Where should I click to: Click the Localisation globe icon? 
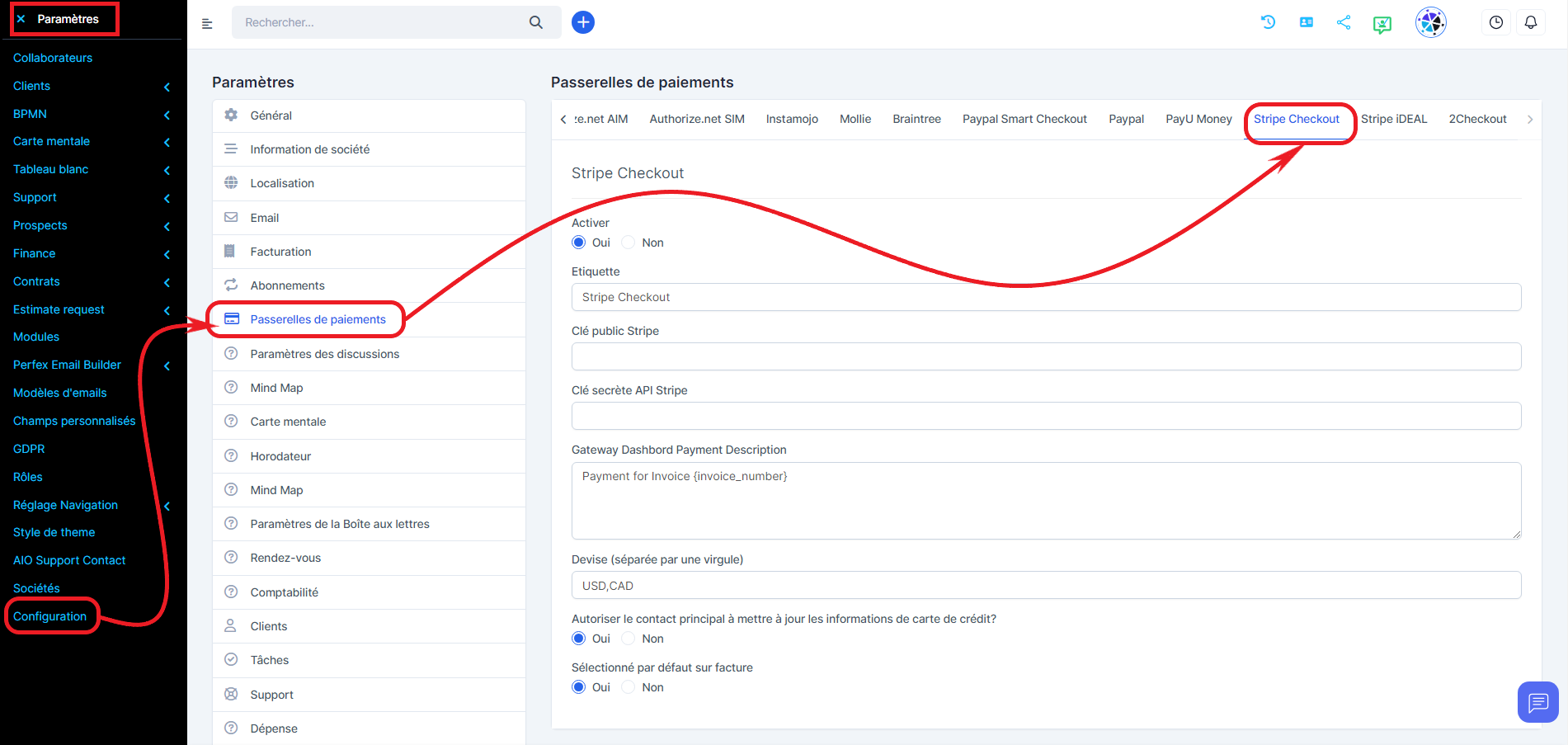tap(231, 183)
